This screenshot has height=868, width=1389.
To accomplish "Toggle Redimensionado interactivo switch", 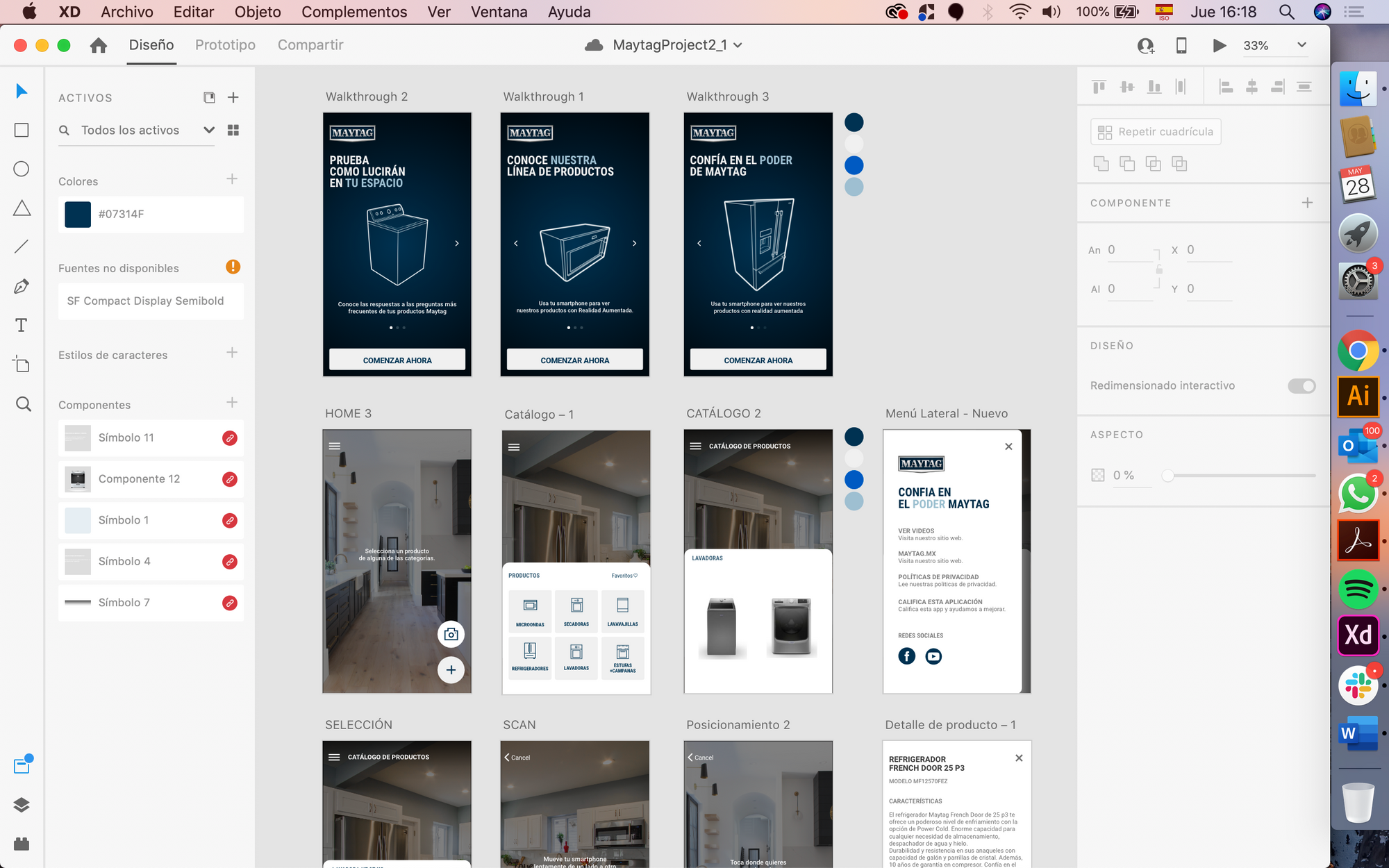I will (1301, 385).
